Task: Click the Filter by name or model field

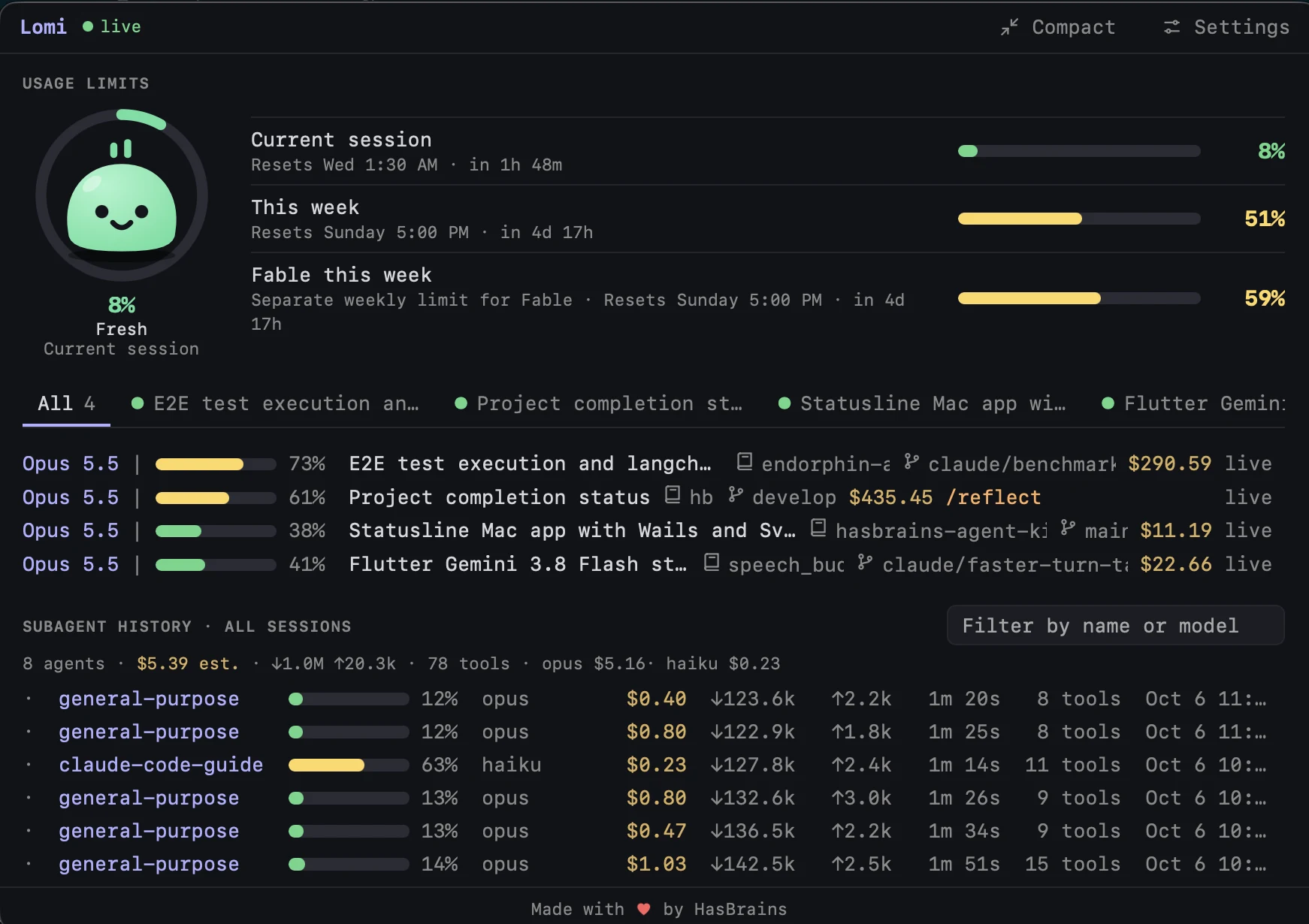Action: click(1115, 625)
